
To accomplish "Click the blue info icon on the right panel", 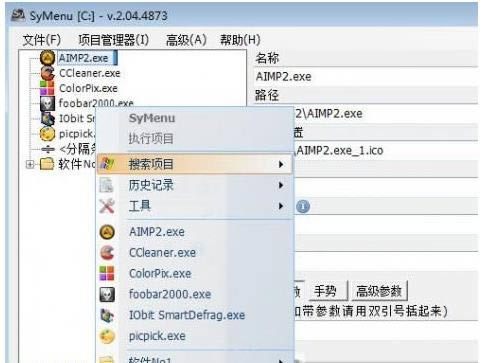I will (303, 206).
